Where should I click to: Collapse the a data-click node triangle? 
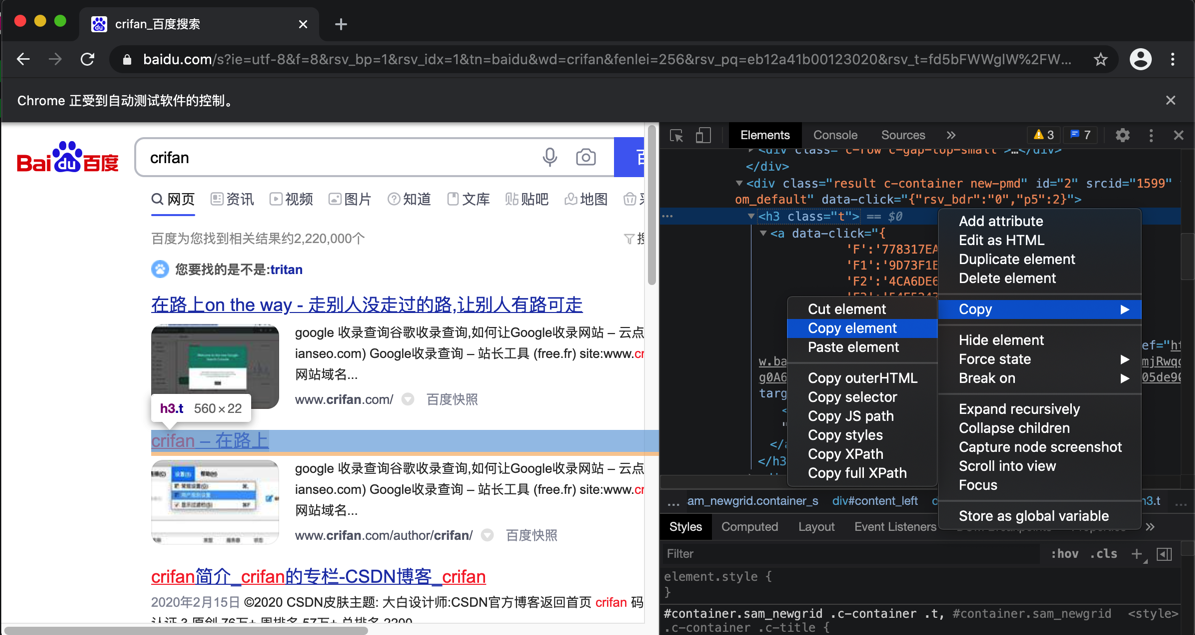point(763,233)
